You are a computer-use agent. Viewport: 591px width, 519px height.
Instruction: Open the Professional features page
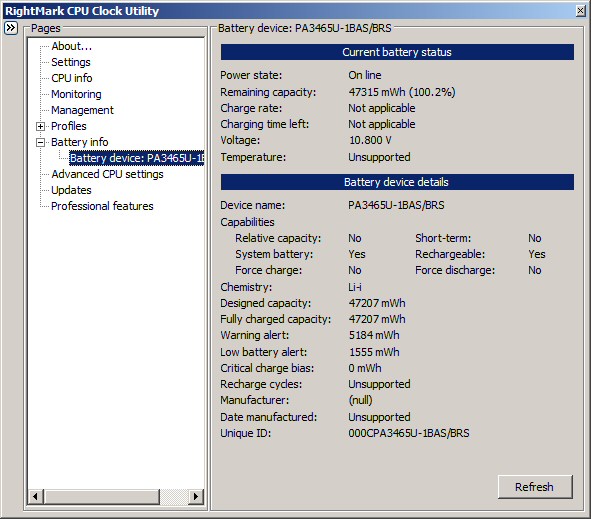point(102,206)
